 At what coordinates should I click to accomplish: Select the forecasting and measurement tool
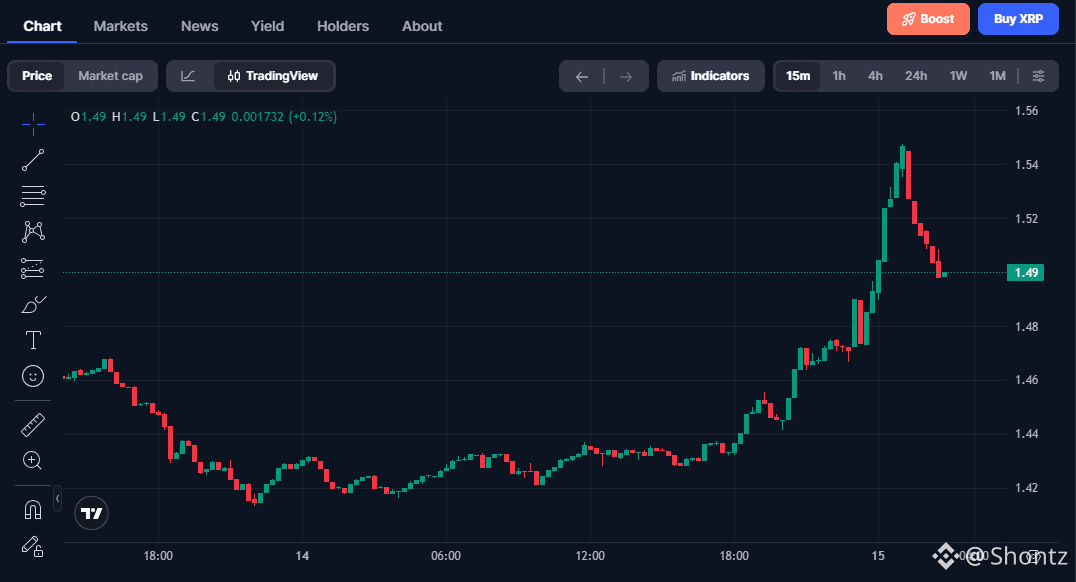pyautogui.click(x=33, y=268)
